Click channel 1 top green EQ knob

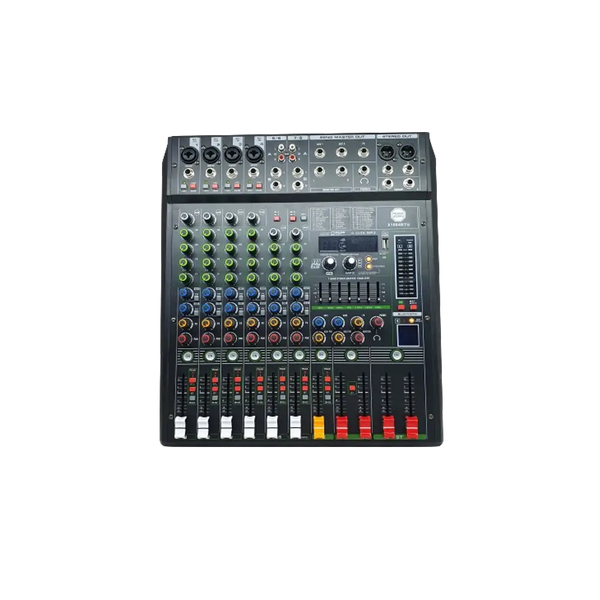[186, 233]
